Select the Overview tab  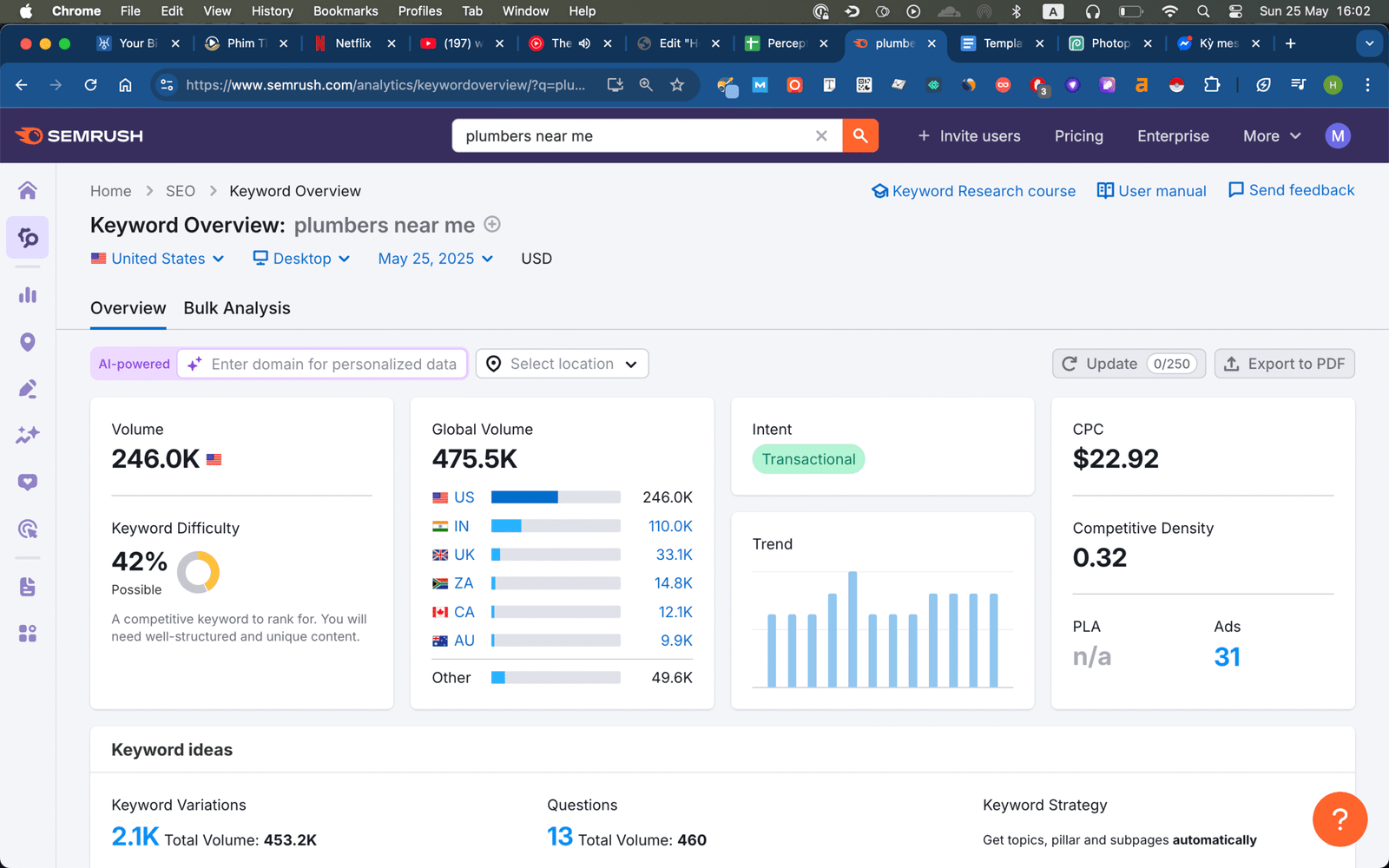pos(128,308)
